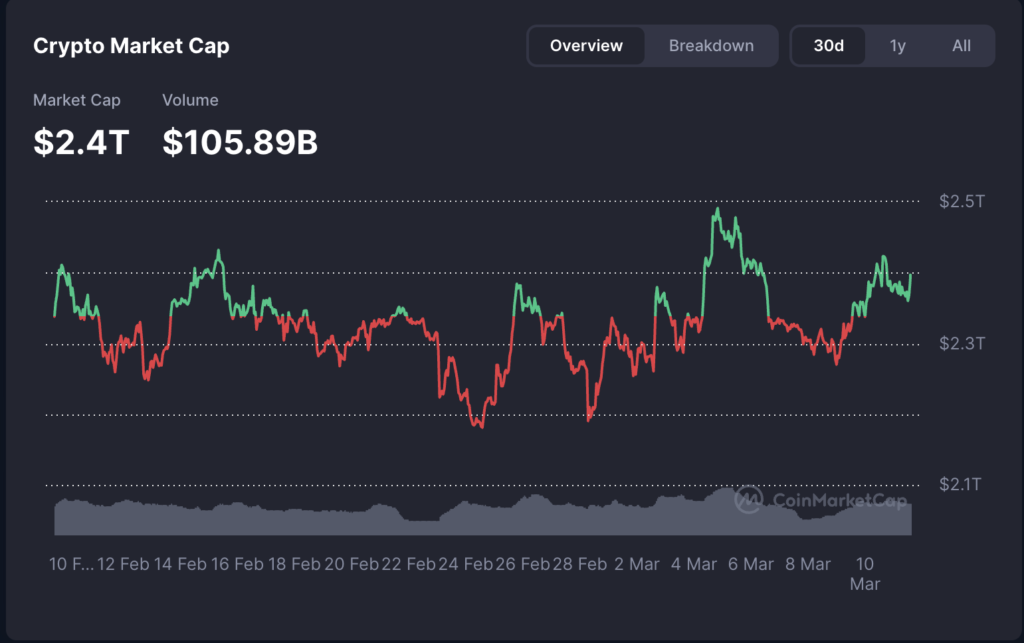Switch chart range to 1y

coord(897,46)
